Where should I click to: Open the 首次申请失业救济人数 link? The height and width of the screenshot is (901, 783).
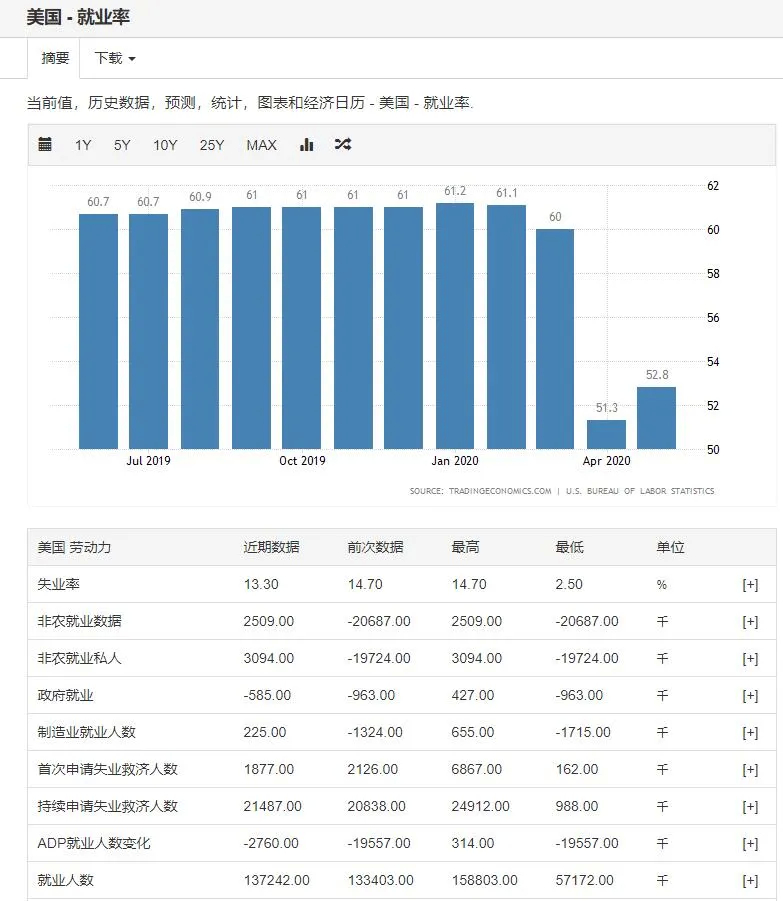click(107, 769)
